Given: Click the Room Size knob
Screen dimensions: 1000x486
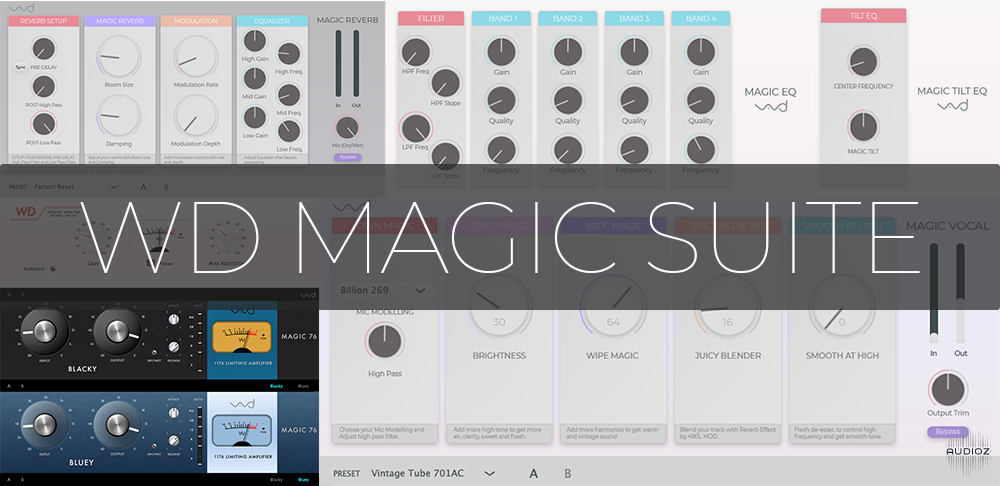Looking at the screenshot, I should (x=119, y=57).
